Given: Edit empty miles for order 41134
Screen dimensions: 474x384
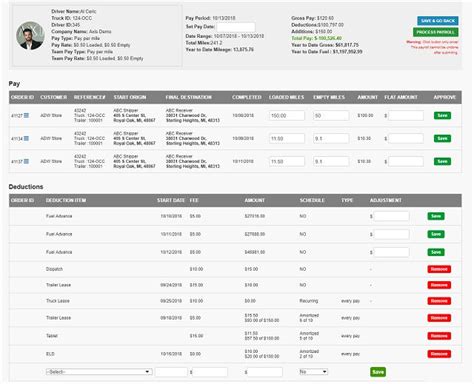Looking at the screenshot, I should (331, 138).
